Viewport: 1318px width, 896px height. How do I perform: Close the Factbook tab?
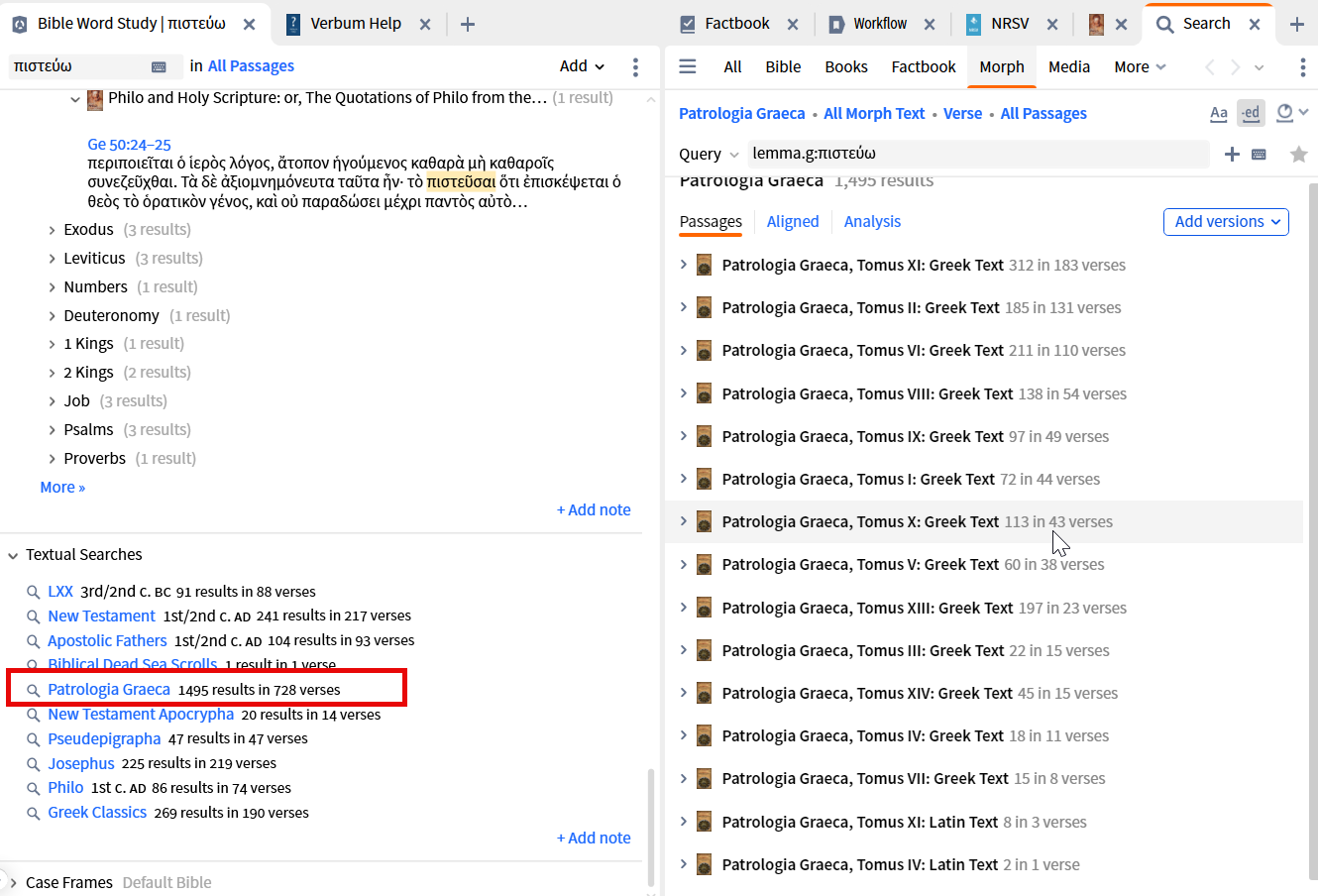(793, 24)
